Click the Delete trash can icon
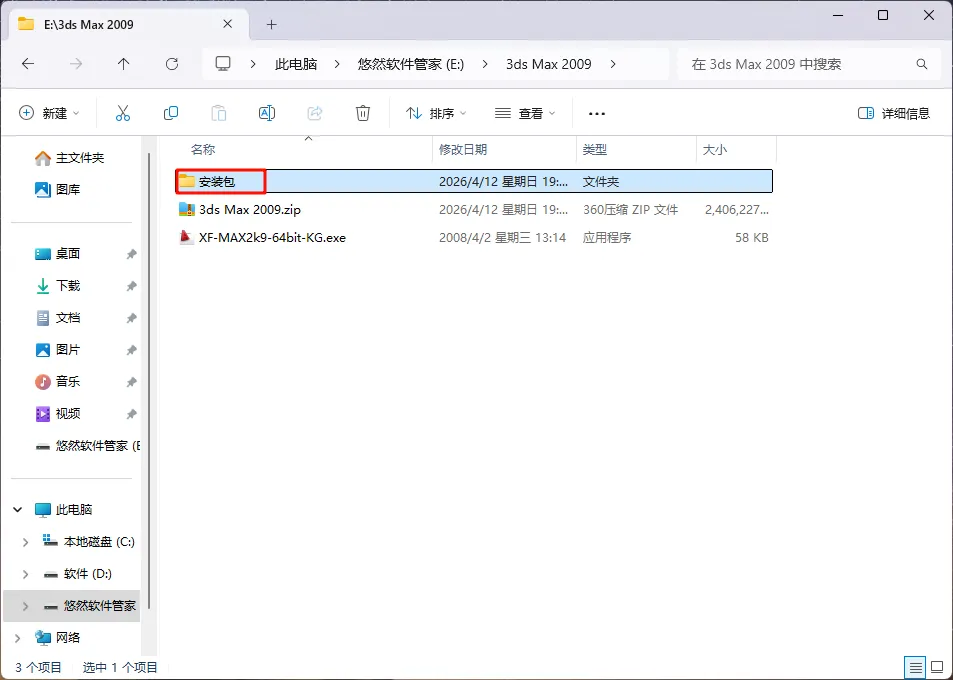Image resolution: width=953 pixels, height=680 pixels. [x=363, y=113]
